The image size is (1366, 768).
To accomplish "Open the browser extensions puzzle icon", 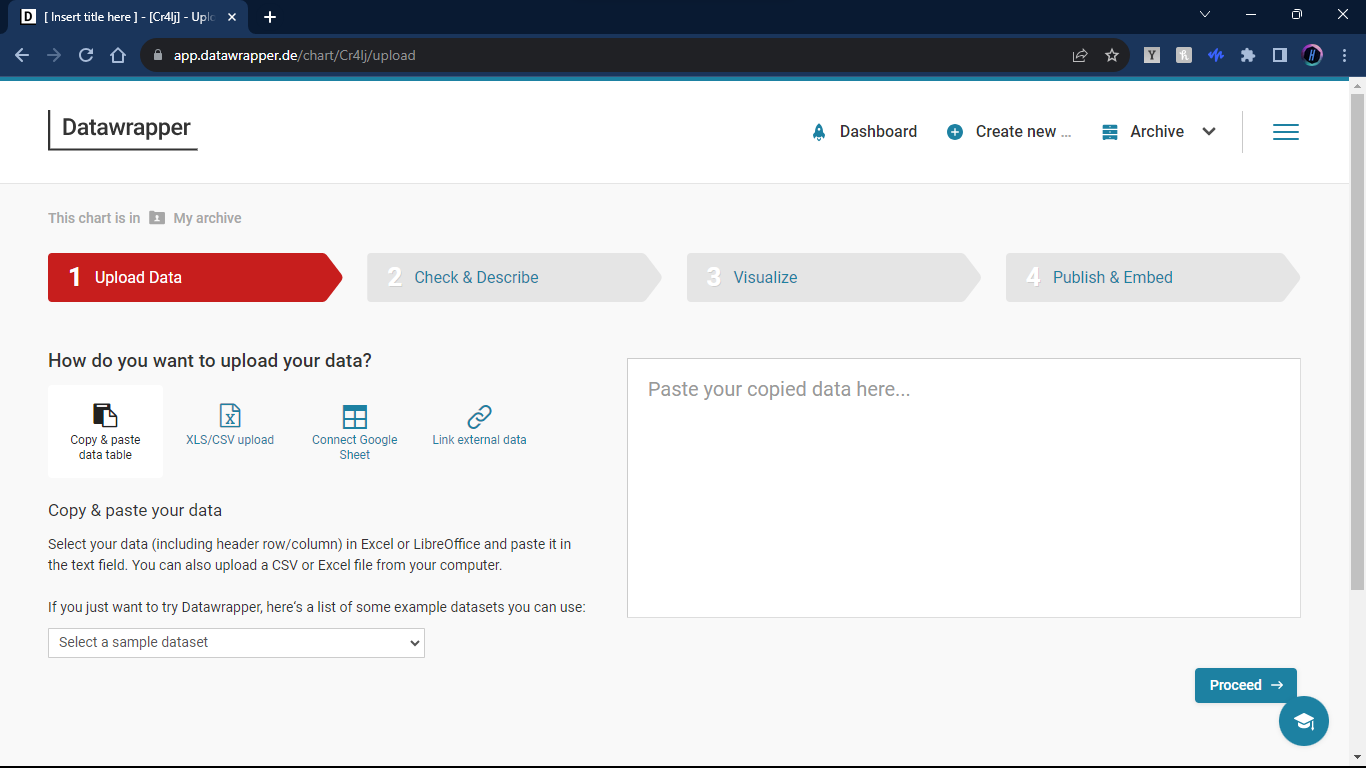I will [1247, 56].
